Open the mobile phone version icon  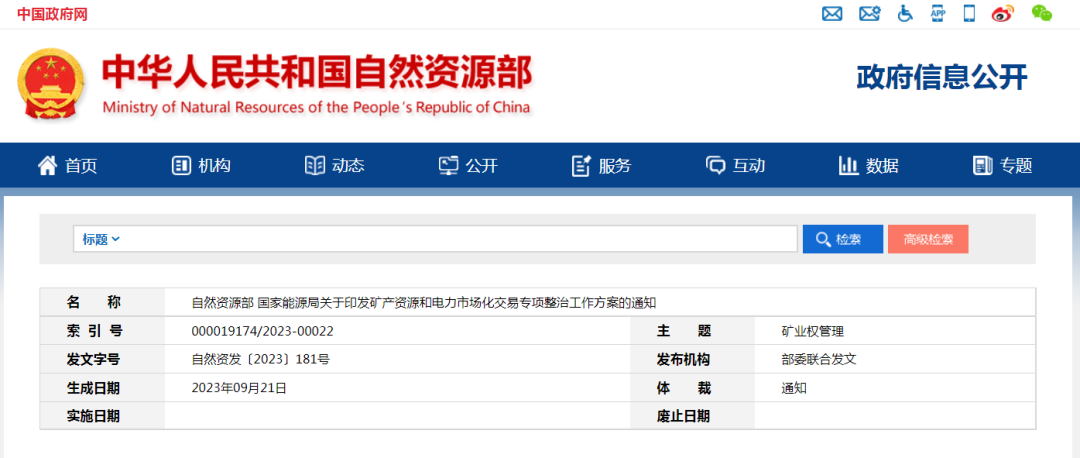click(969, 14)
